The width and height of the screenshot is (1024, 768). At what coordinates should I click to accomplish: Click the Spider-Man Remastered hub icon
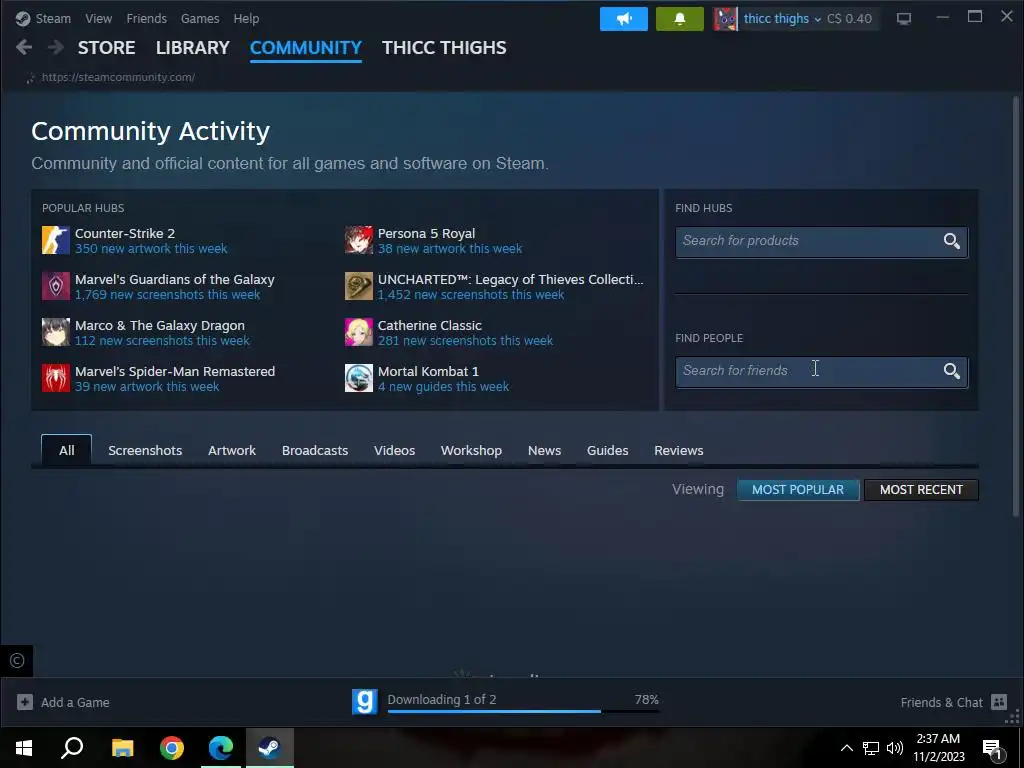coord(56,378)
